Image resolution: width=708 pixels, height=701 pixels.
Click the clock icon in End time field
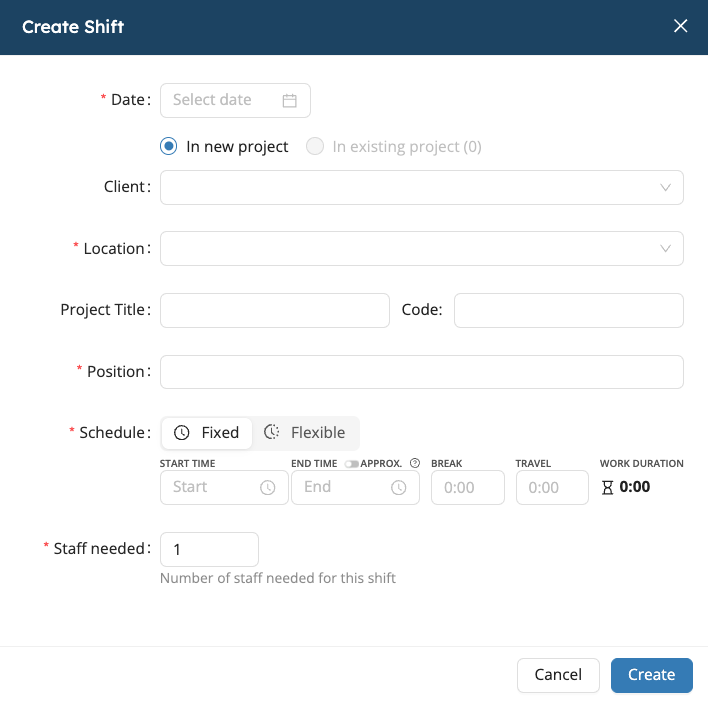399,488
